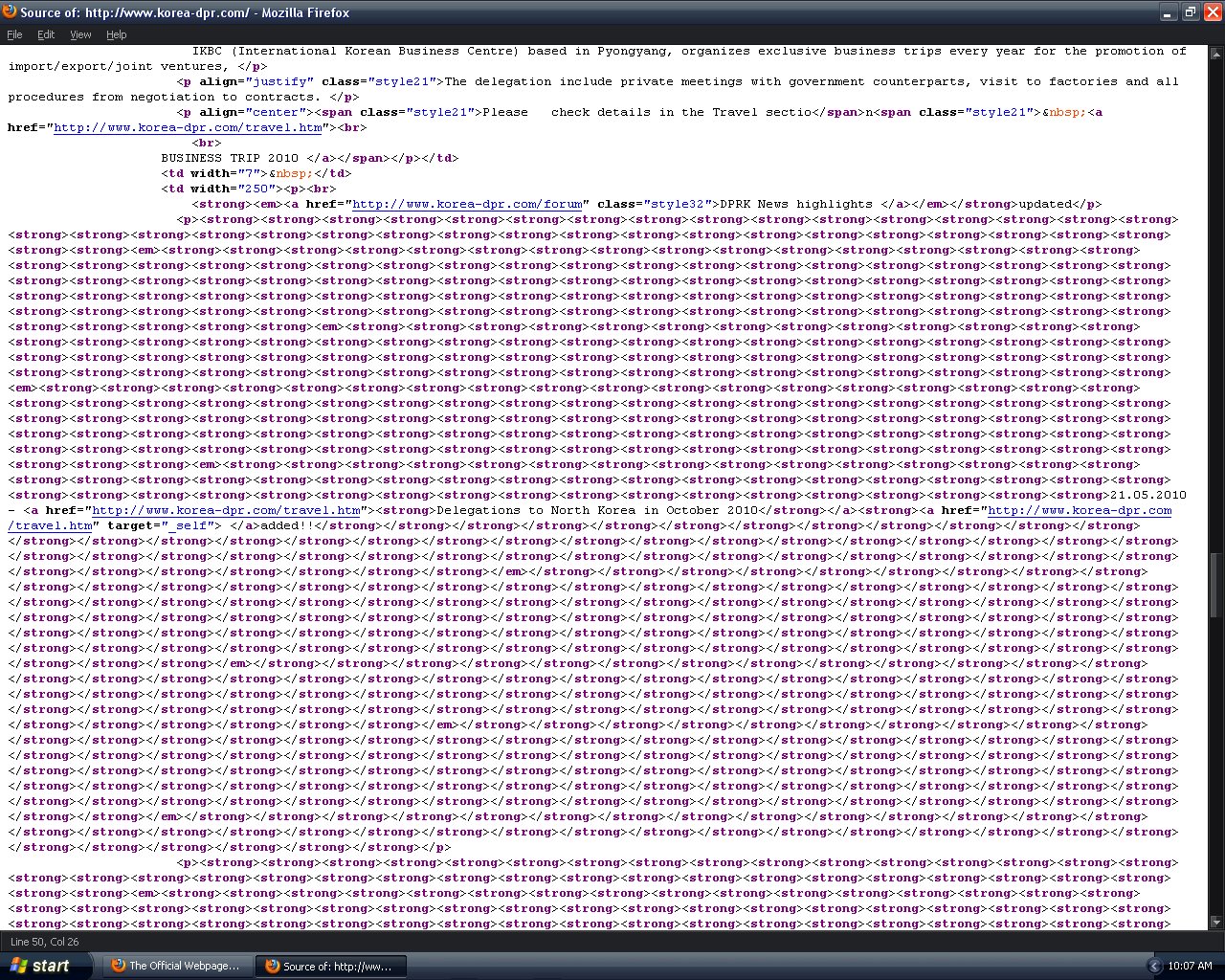Click the first korea-dpr.com/travel.htm link

(188, 127)
